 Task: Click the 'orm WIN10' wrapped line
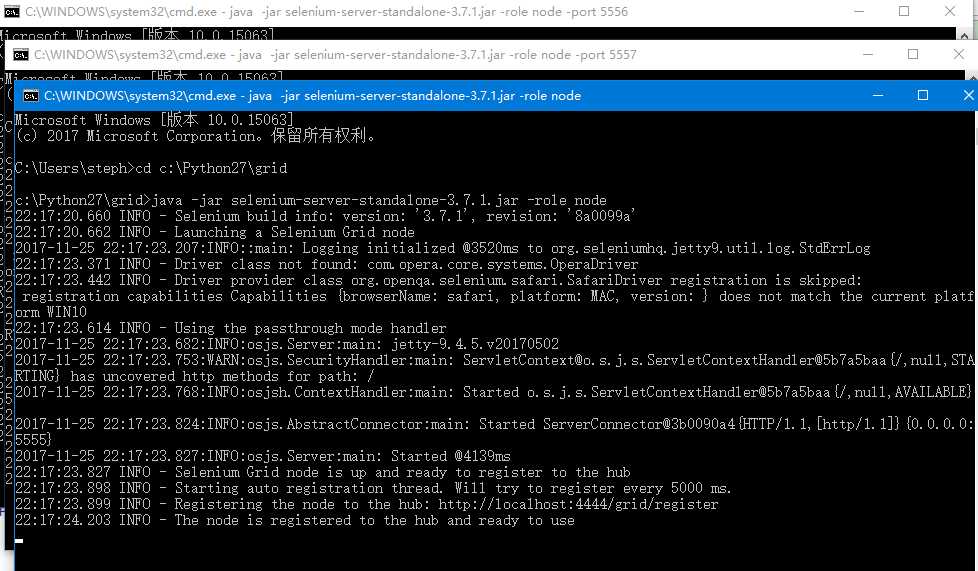tap(51, 312)
